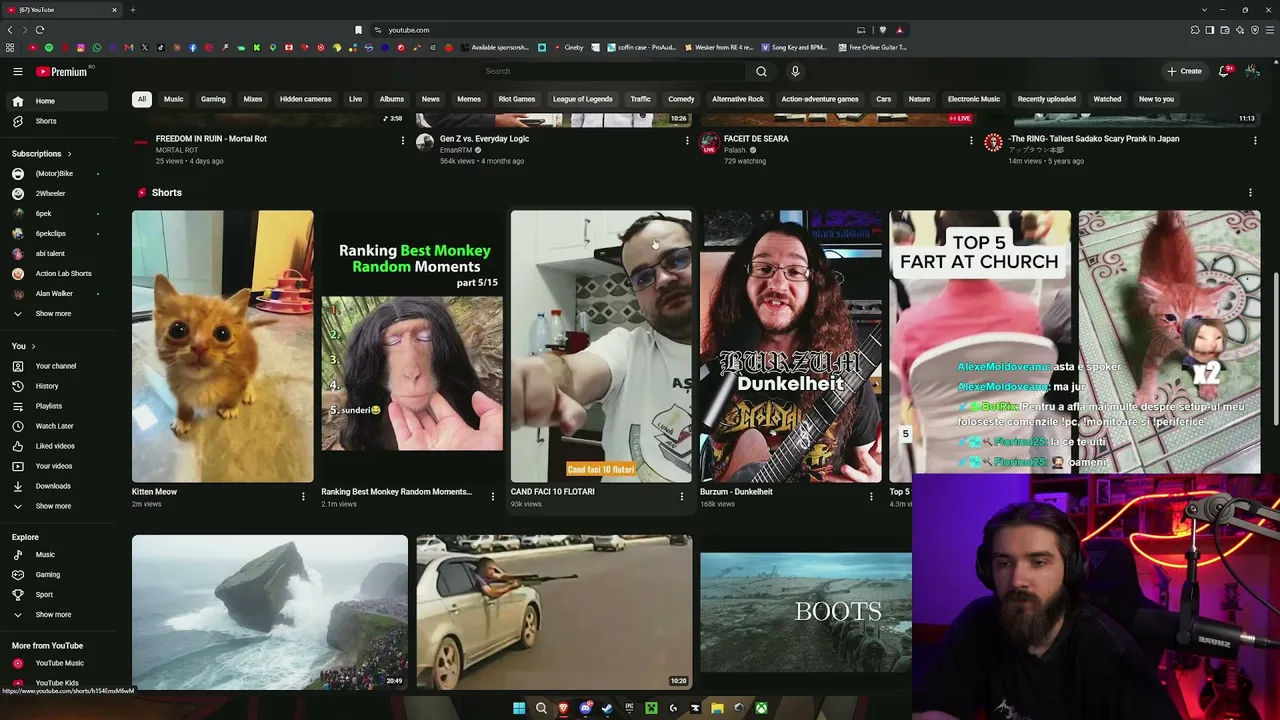Go back with the browser back arrow
The image size is (1280, 720).
(x=10, y=30)
